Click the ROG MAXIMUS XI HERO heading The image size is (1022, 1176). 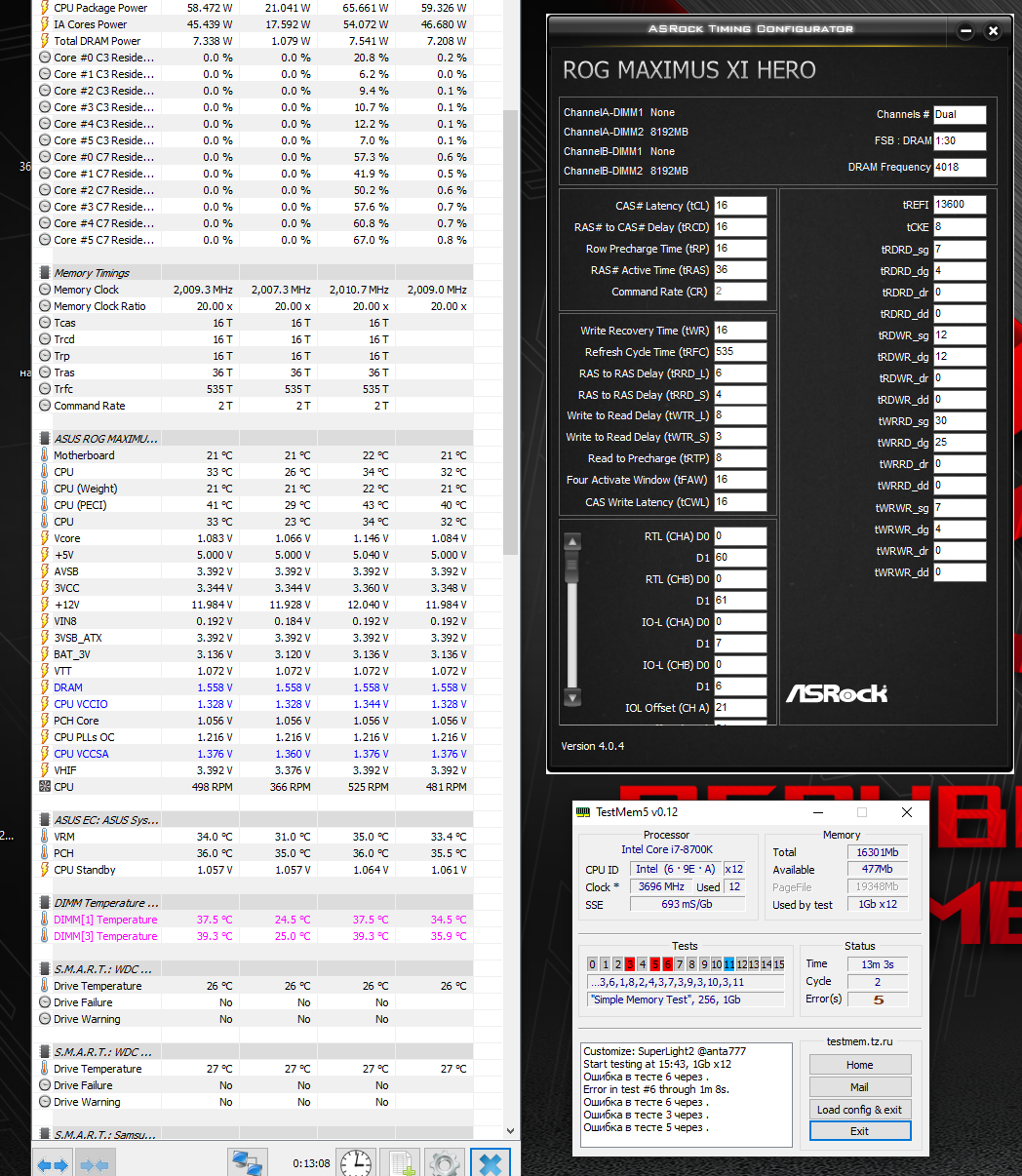689,70
